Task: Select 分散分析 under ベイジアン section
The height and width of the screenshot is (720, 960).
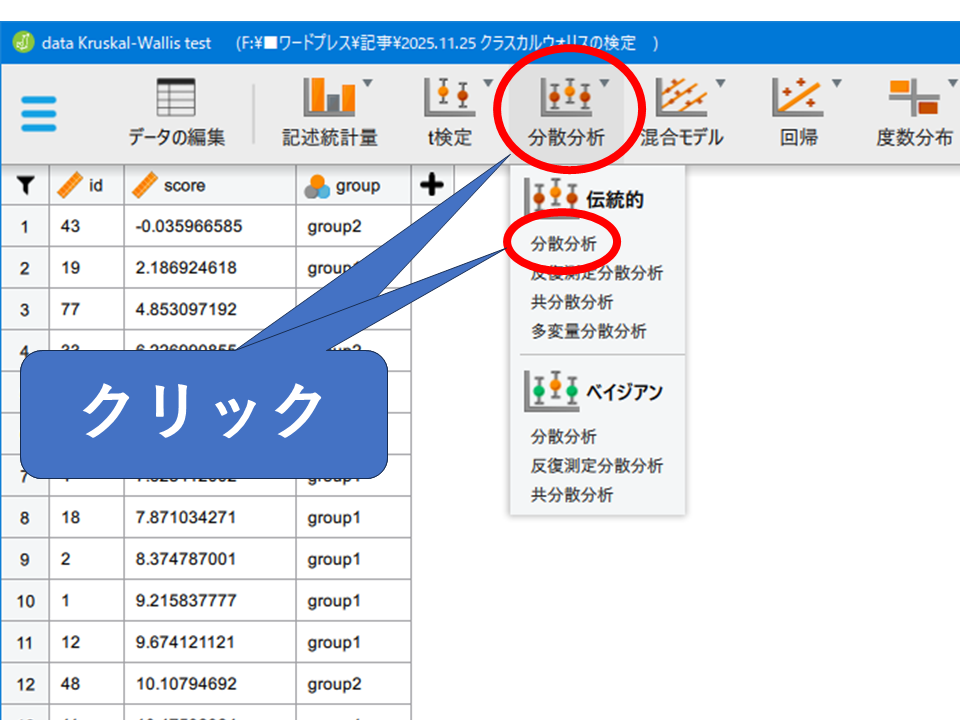Action: coord(564,437)
